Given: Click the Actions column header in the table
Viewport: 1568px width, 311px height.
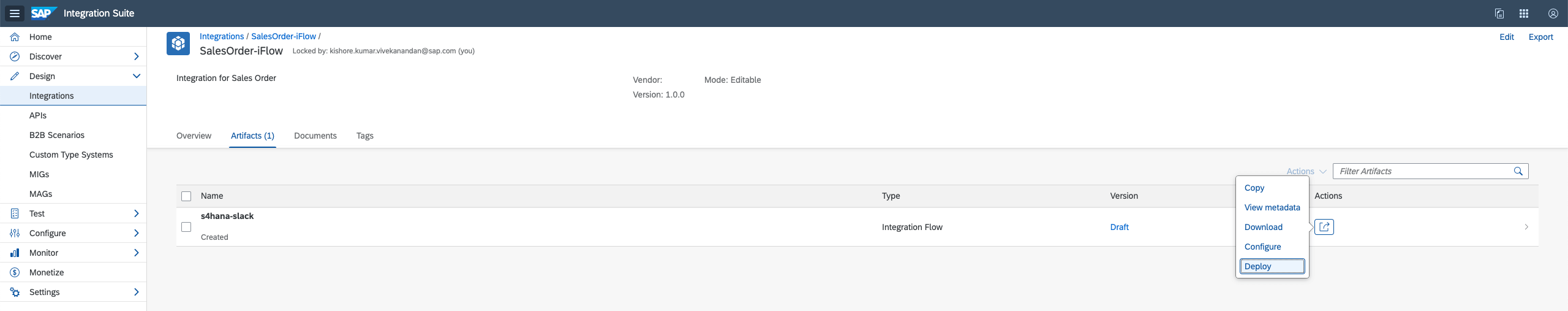Looking at the screenshot, I should click(1328, 196).
